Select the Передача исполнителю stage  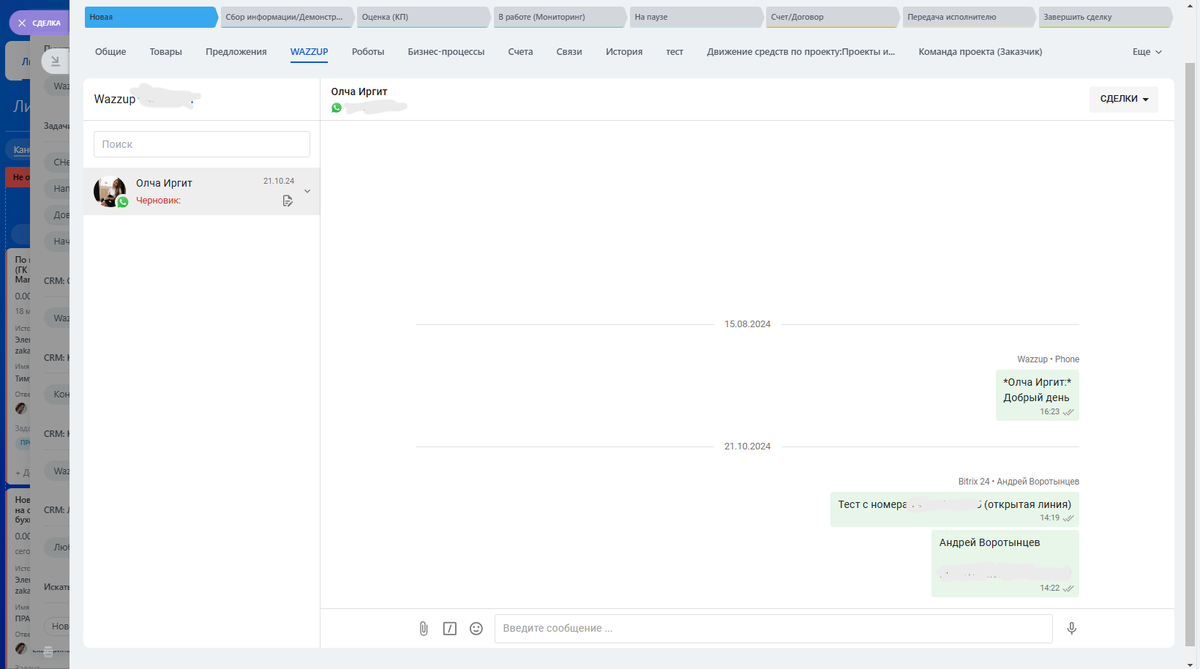pyautogui.click(x=968, y=17)
